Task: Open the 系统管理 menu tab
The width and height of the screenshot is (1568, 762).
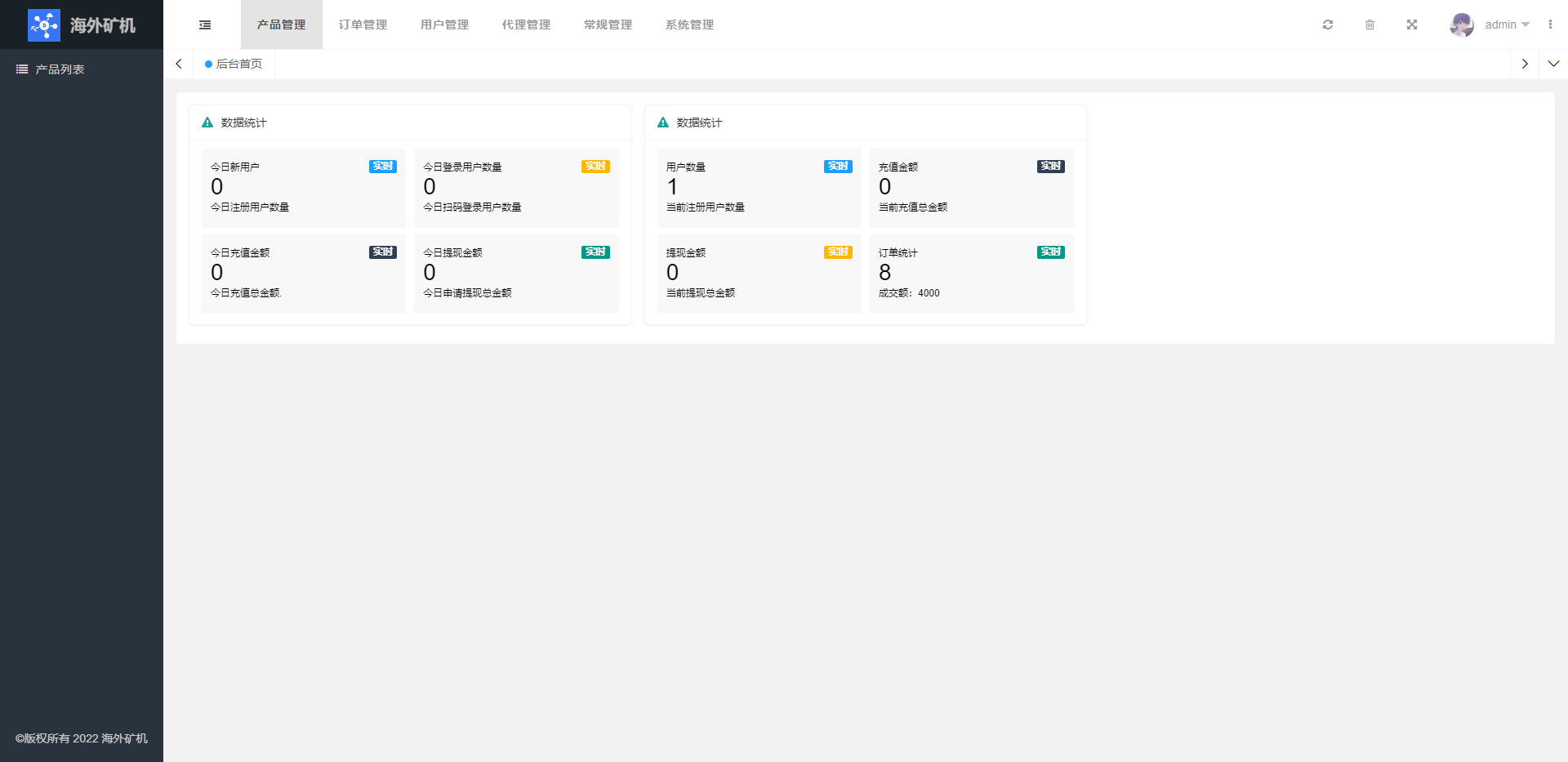Action: (690, 25)
